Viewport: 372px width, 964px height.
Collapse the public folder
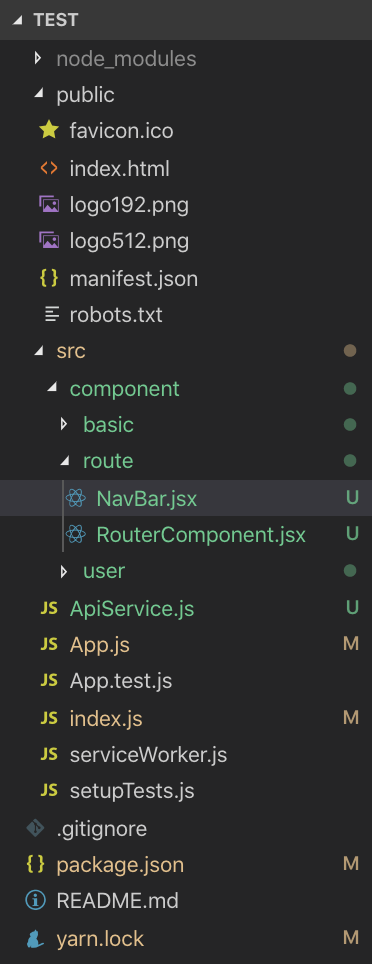(38, 95)
